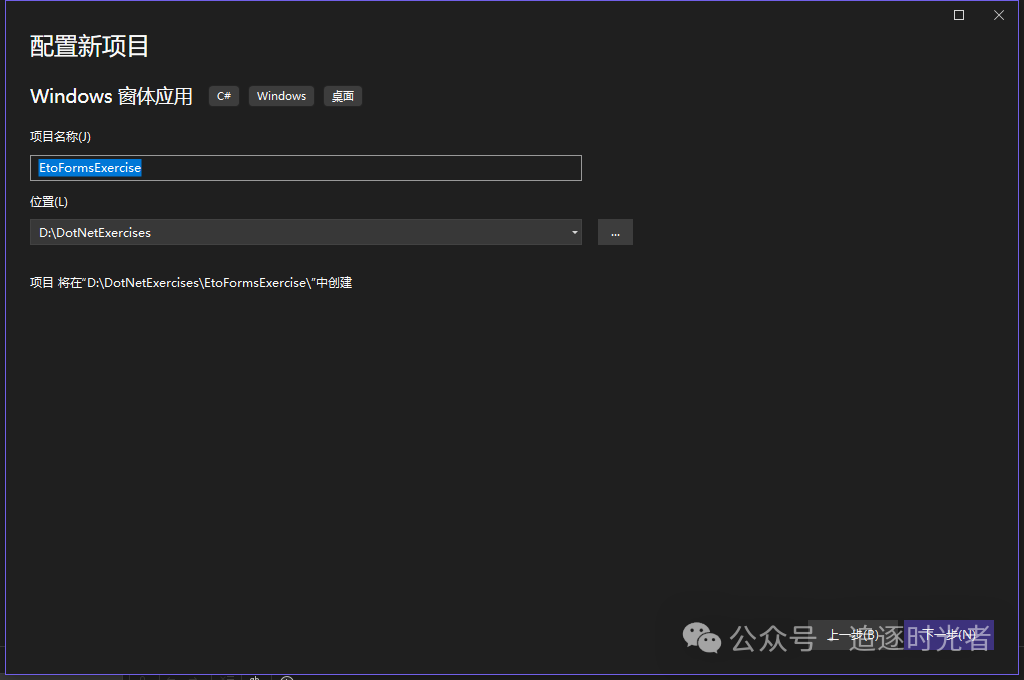This screenshot has height=680, width=1024.
Task: Click the highlighted EtoFormsExercise project name
Action: tap(89, 167)
